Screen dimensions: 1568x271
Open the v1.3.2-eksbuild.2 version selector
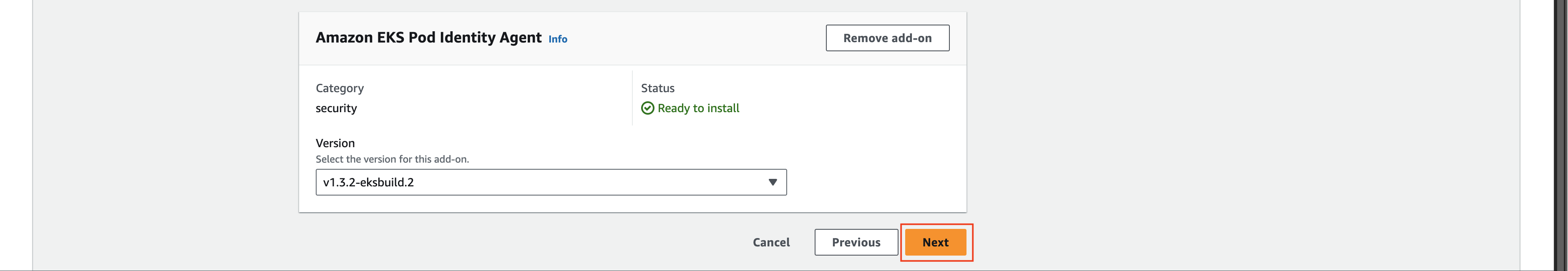pos(551,182)
